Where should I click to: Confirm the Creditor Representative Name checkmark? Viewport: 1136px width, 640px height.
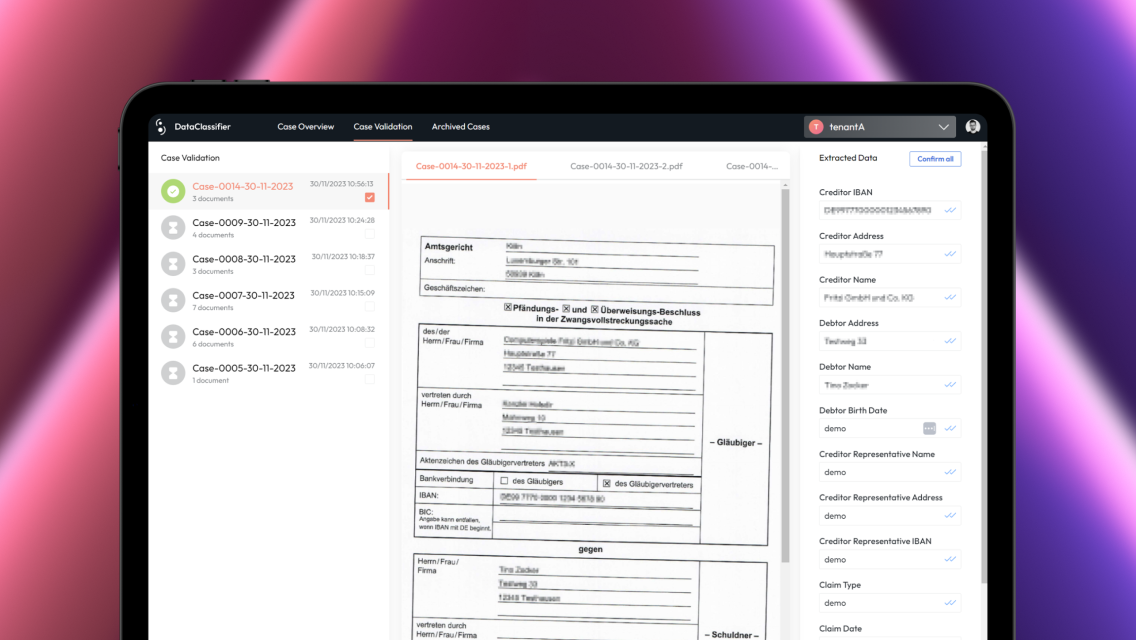(x=950, y=472)
